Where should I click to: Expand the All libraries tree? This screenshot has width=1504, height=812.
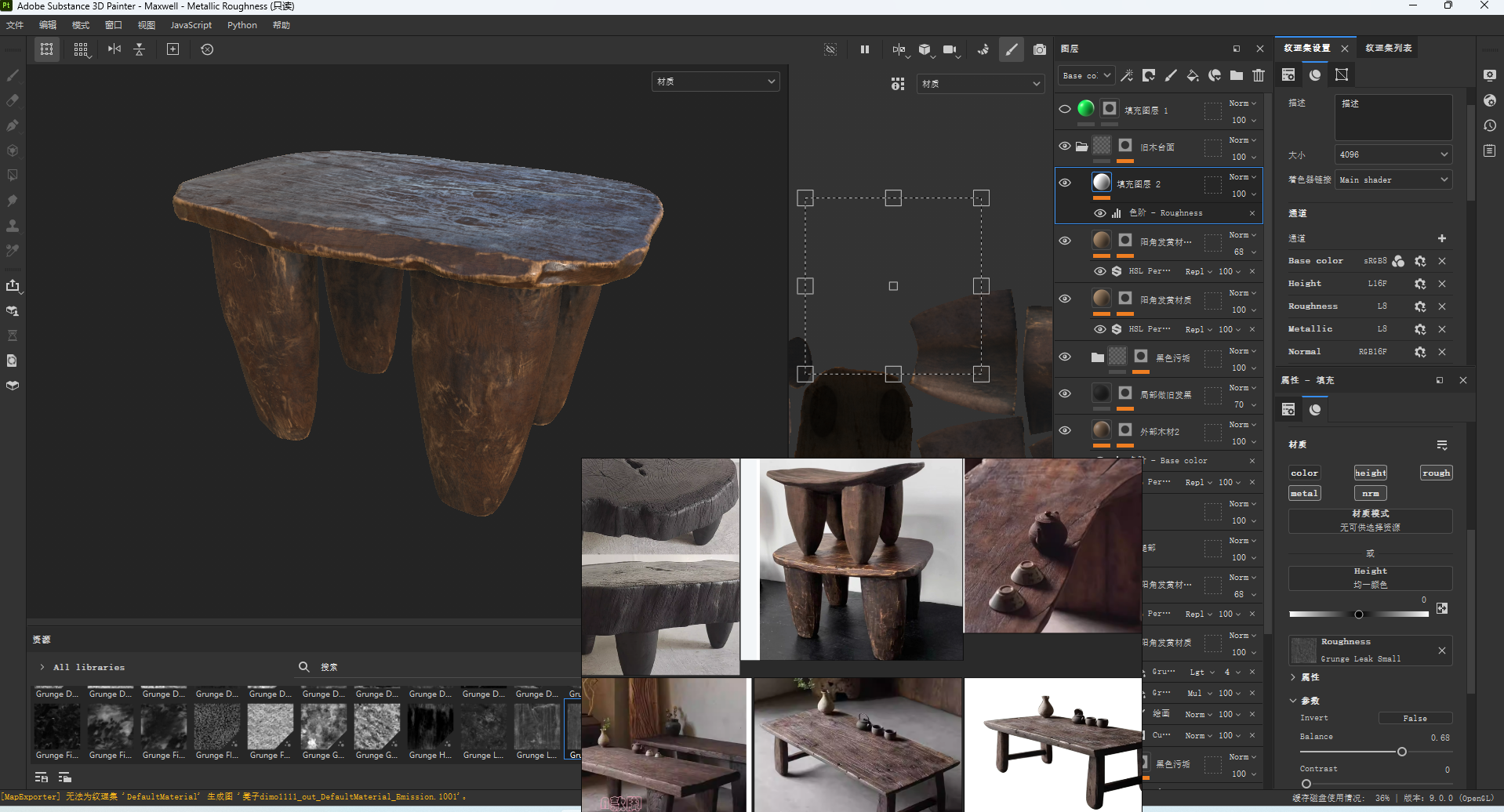coord(42,667)
